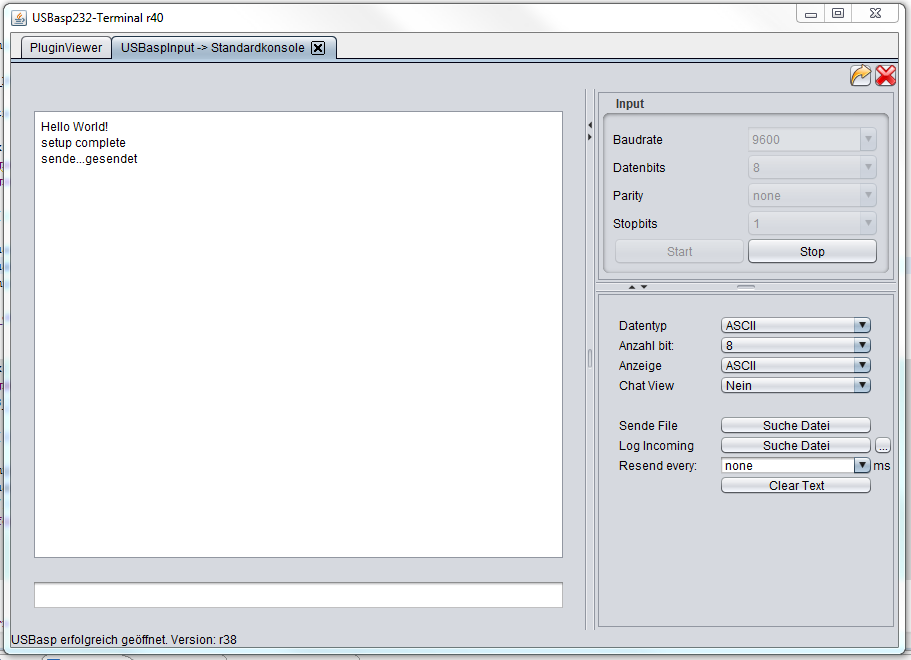Open the Resend every dropdown
This screenshot has width=911, height=660.
795,465
